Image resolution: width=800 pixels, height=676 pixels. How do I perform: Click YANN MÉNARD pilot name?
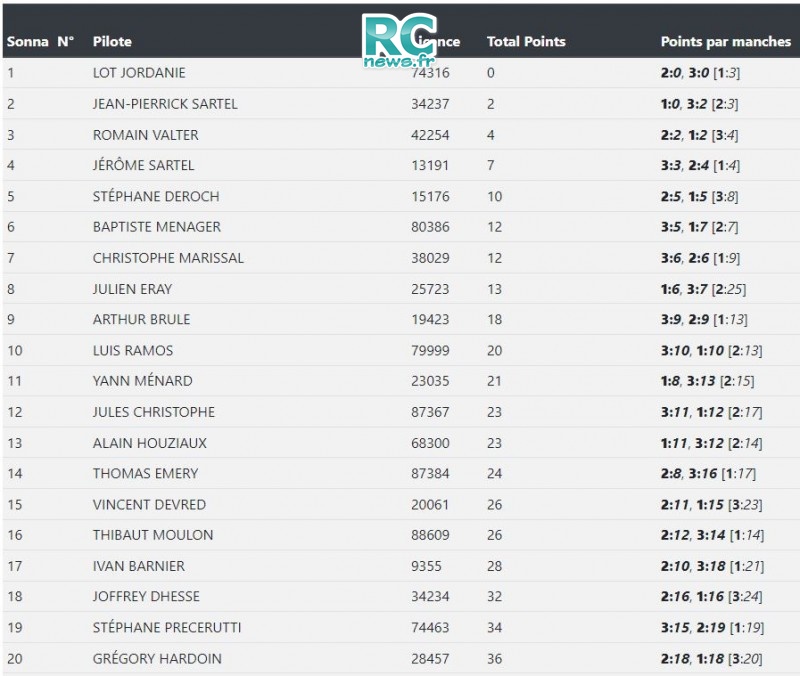(x=142, y=381)
